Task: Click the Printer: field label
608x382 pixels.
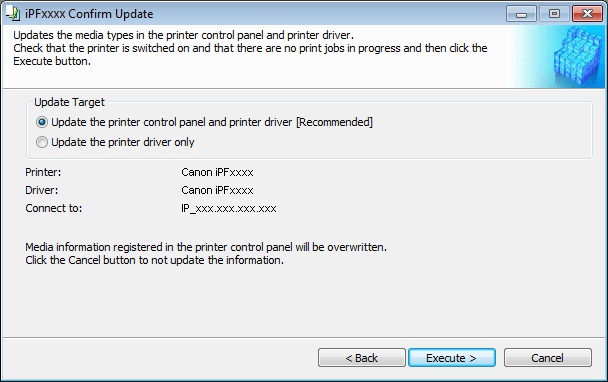Action: [43, 172]
